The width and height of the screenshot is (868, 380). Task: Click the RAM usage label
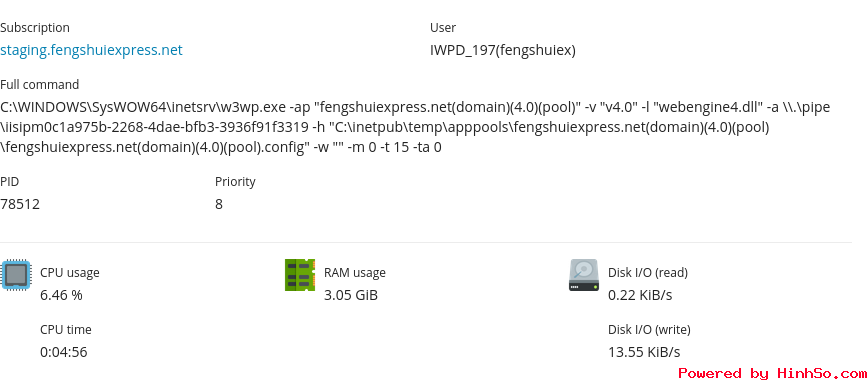[x=355, y=273]
